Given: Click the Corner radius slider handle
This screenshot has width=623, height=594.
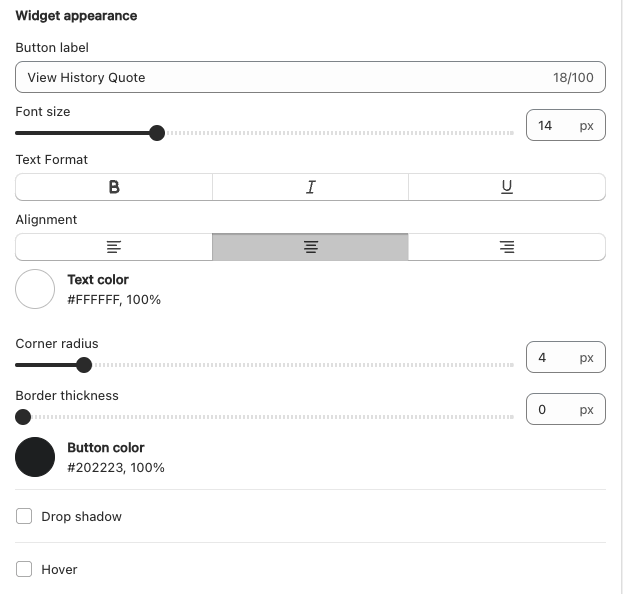Looking at the screenshot, I should (x=84, y=365).
